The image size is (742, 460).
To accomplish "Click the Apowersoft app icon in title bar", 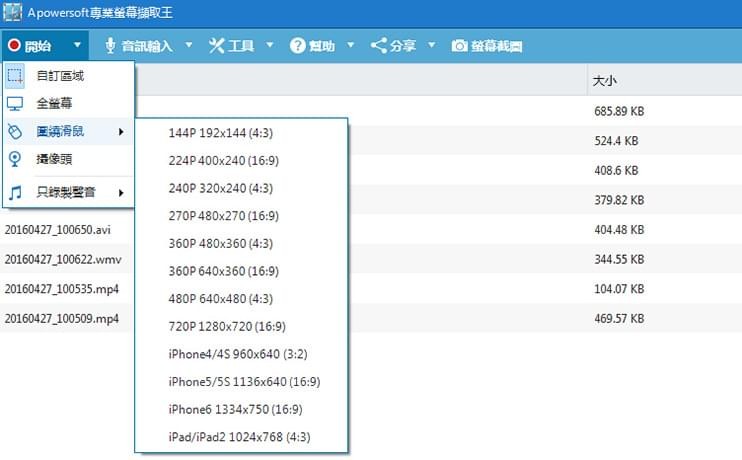I will 12,12.
